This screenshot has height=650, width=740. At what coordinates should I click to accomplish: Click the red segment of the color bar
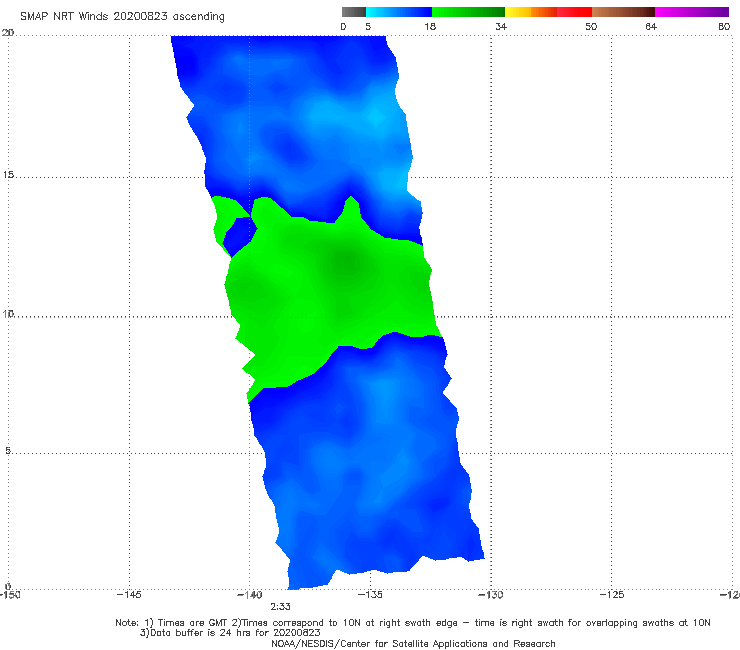(x=574, y=12)
